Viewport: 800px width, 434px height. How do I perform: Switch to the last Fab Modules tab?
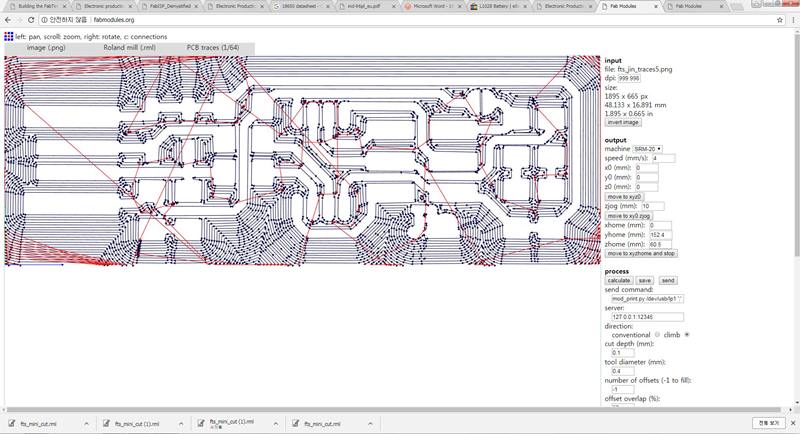(695, 7)
